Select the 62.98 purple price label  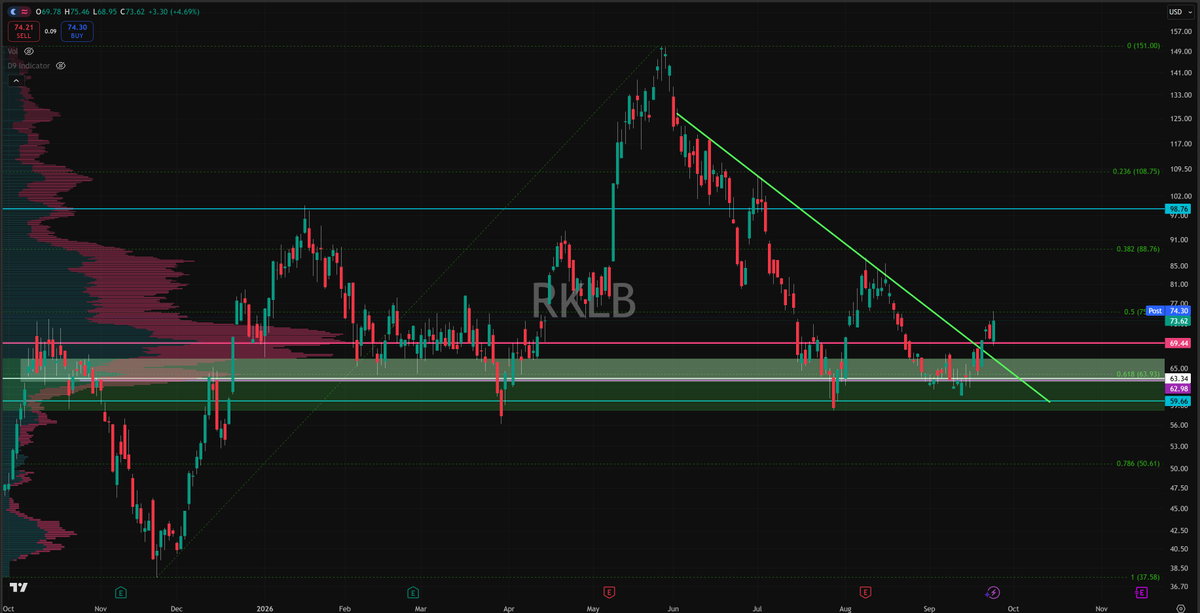tap(1176, 388)
